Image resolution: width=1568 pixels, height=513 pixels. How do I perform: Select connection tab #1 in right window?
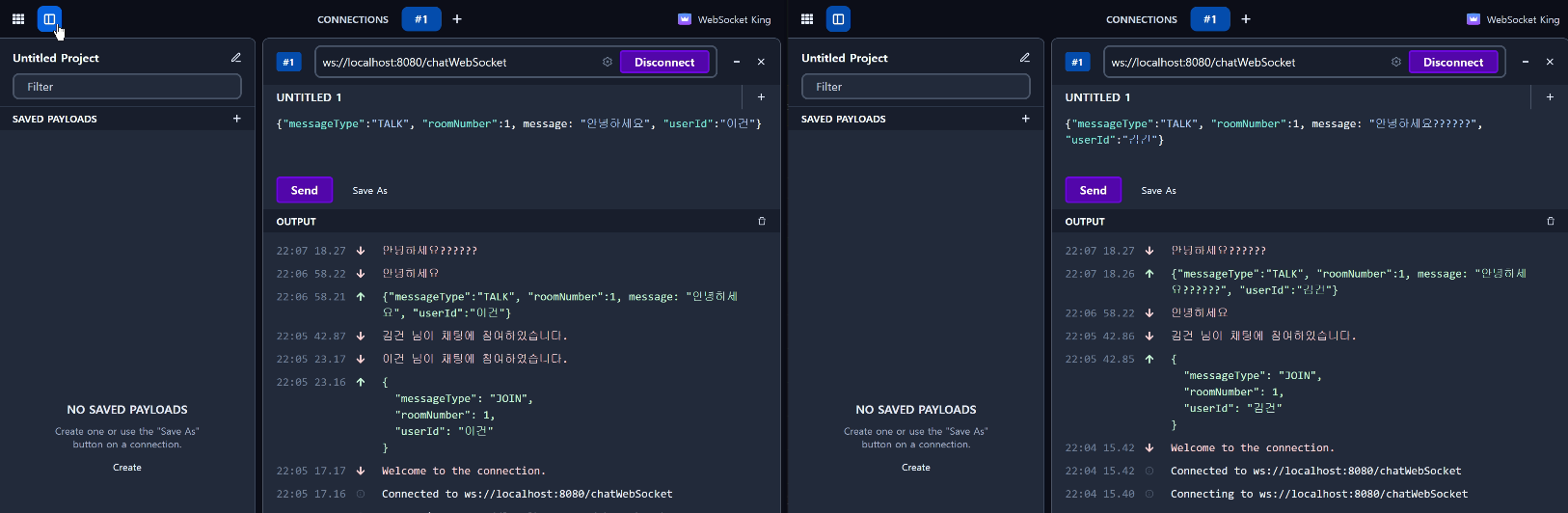point(1210,19)
